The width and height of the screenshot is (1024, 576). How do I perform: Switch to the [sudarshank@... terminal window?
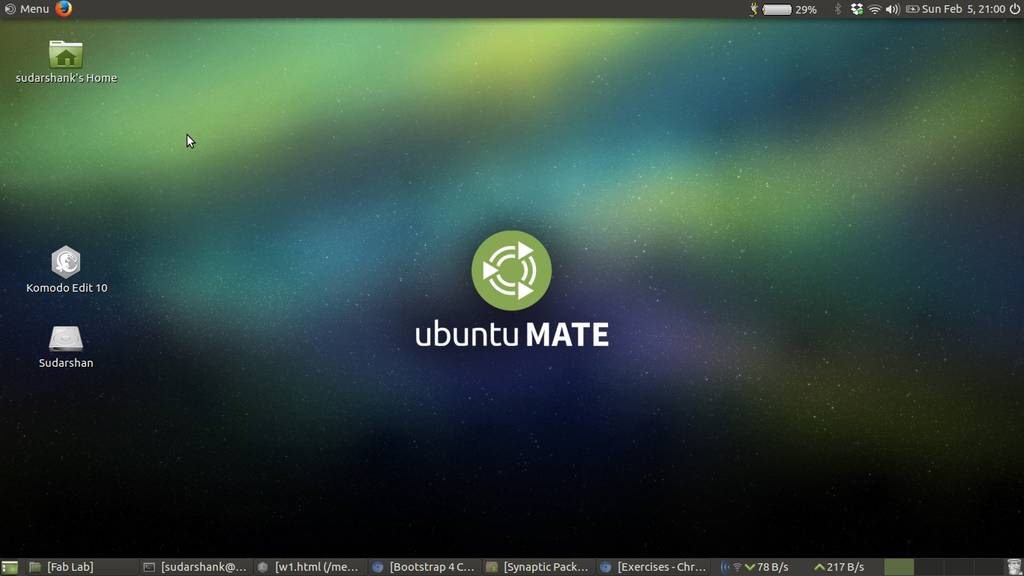[x=195, y=567]
